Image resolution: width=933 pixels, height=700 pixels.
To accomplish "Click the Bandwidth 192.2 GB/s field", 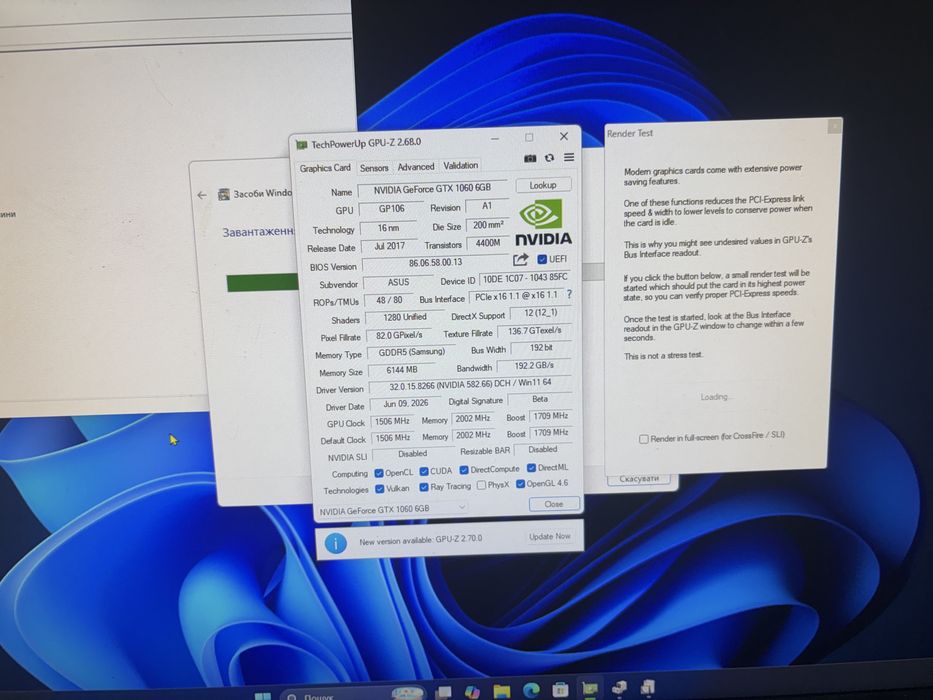I will tap(534, 365).
